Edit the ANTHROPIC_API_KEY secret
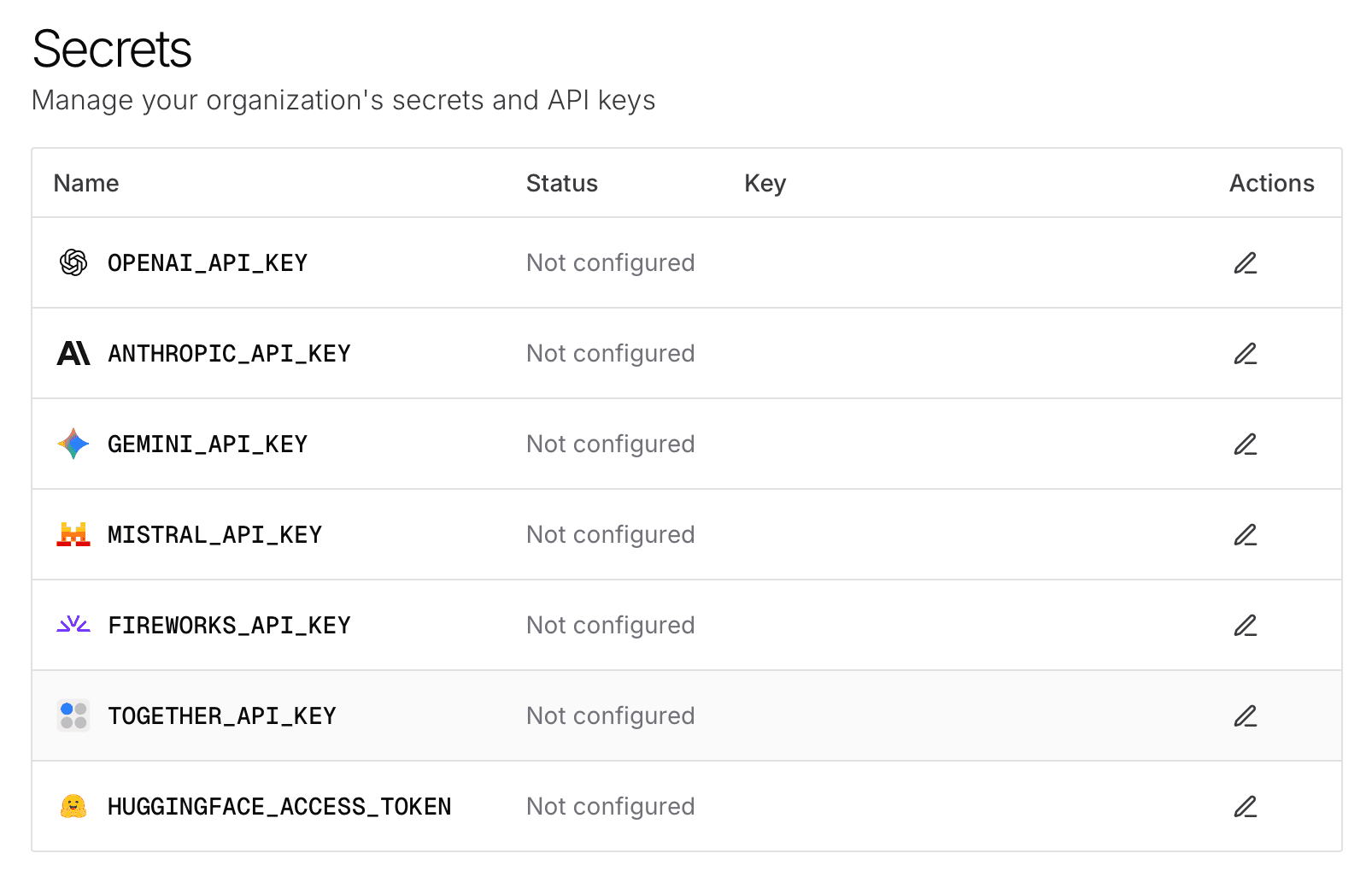 [x=1246, y=353]
